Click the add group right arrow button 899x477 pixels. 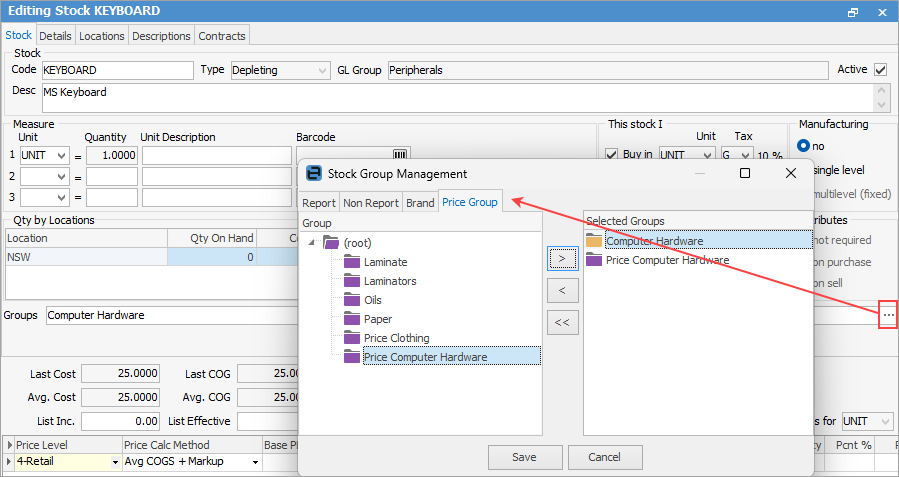[x=562, y=259]
